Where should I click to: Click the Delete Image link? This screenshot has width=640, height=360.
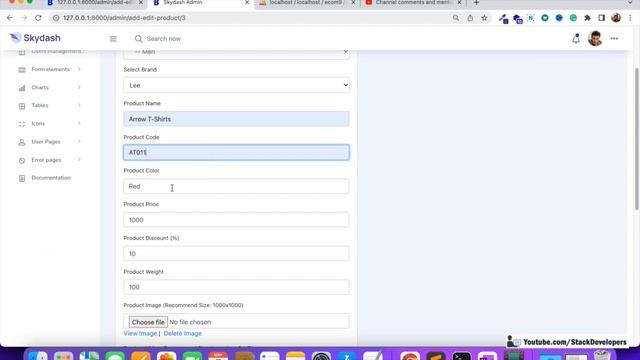pos(182,333)
